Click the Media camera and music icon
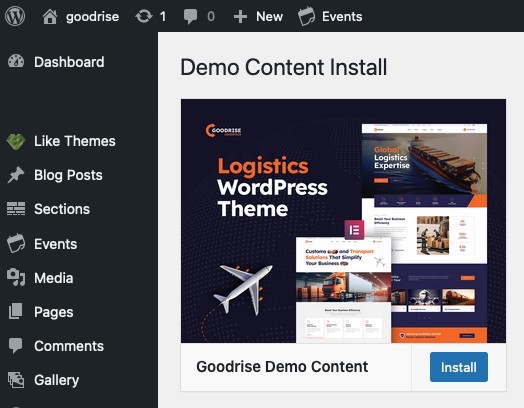The image size is (524, 408). coord(16,277)
